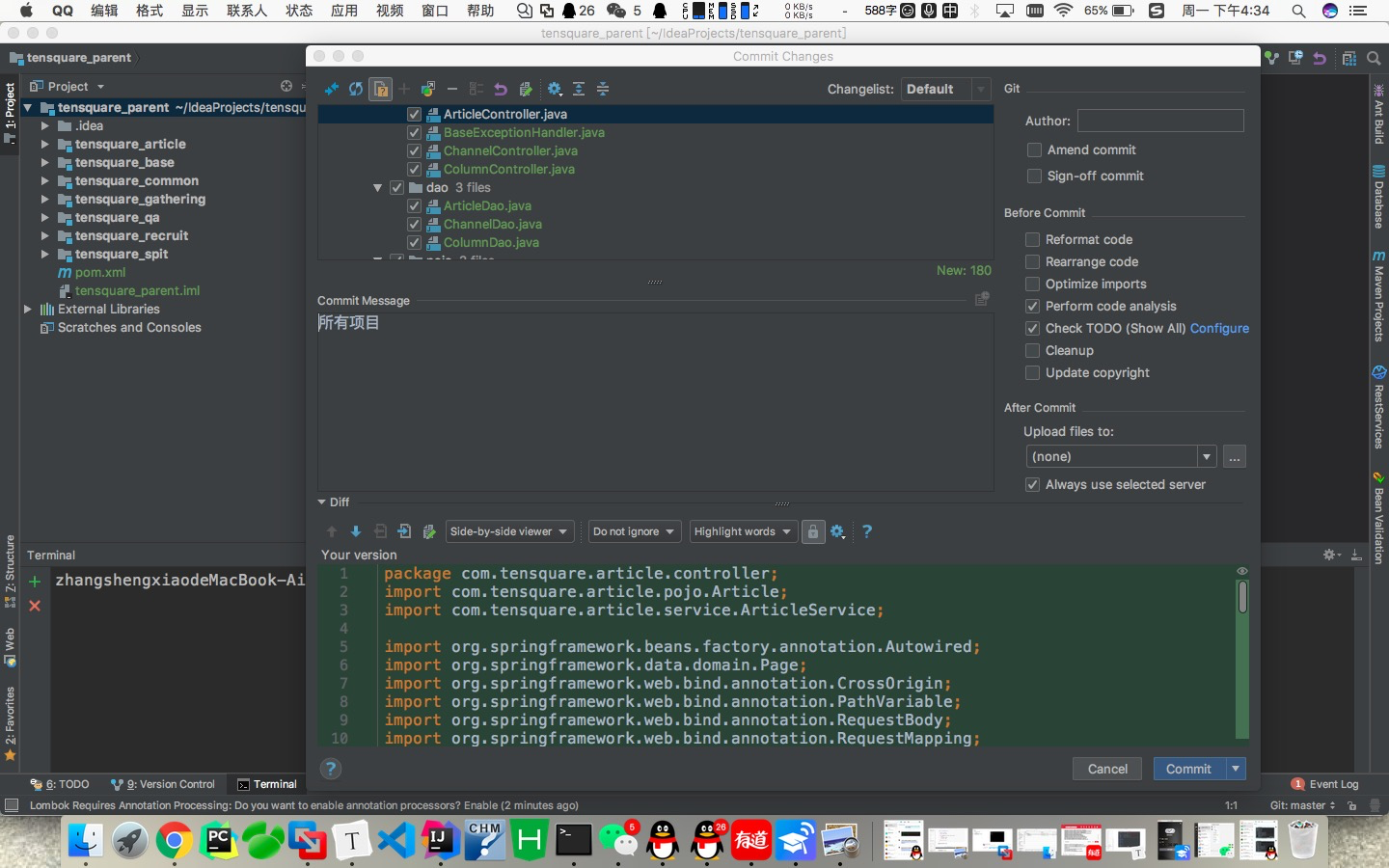Open Diff settings gear icon
This screenshot has width=1389, height=868.
click(x=837, y=531)
